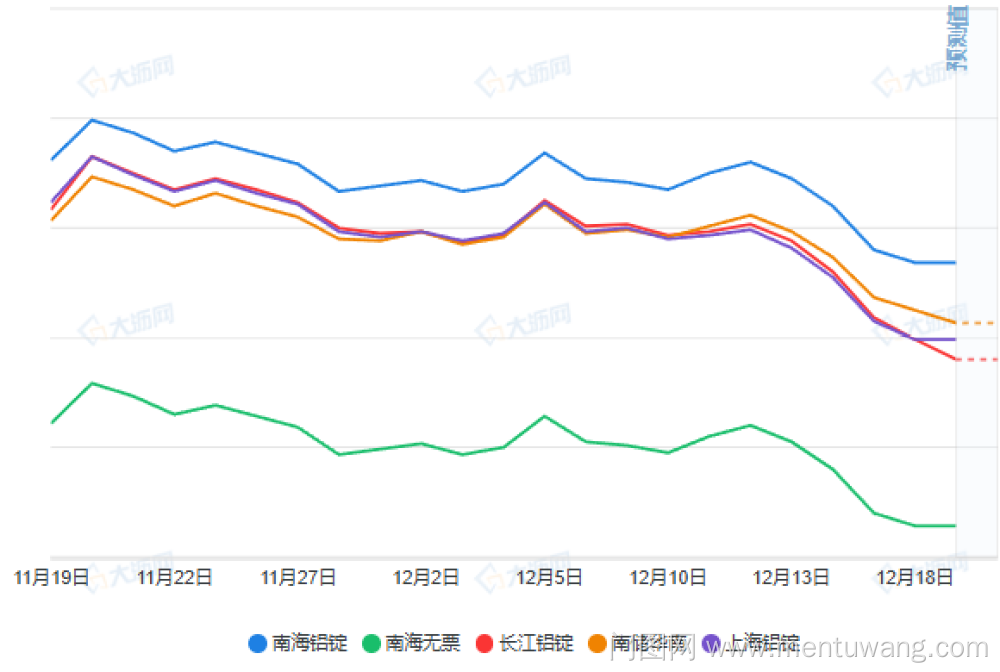The width and height of the screenshot is (1000, 672).
Task: Click the 12月2日 axis date
Action: (x=426, y=578)
